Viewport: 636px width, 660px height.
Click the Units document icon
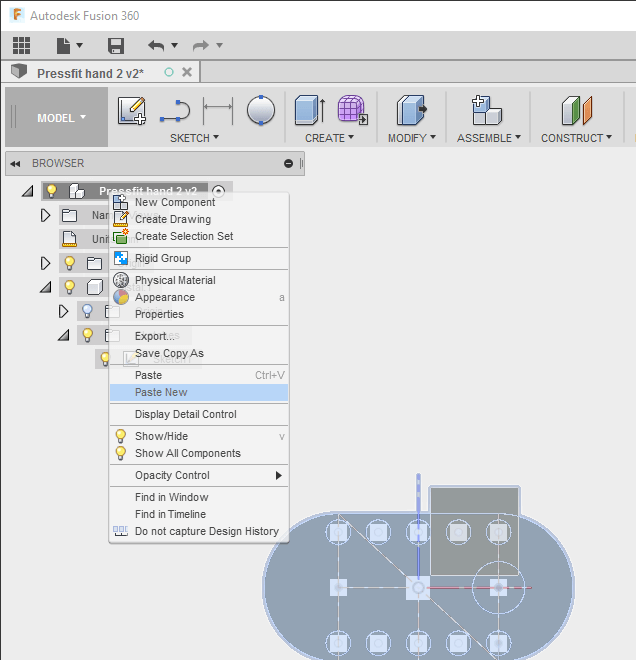click(x=69, y=239)
